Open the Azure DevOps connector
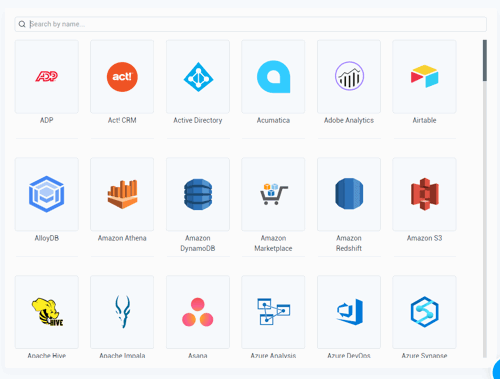Image resolution: width=500 pixels, height=379 pixels. click(x=349, y=312)
